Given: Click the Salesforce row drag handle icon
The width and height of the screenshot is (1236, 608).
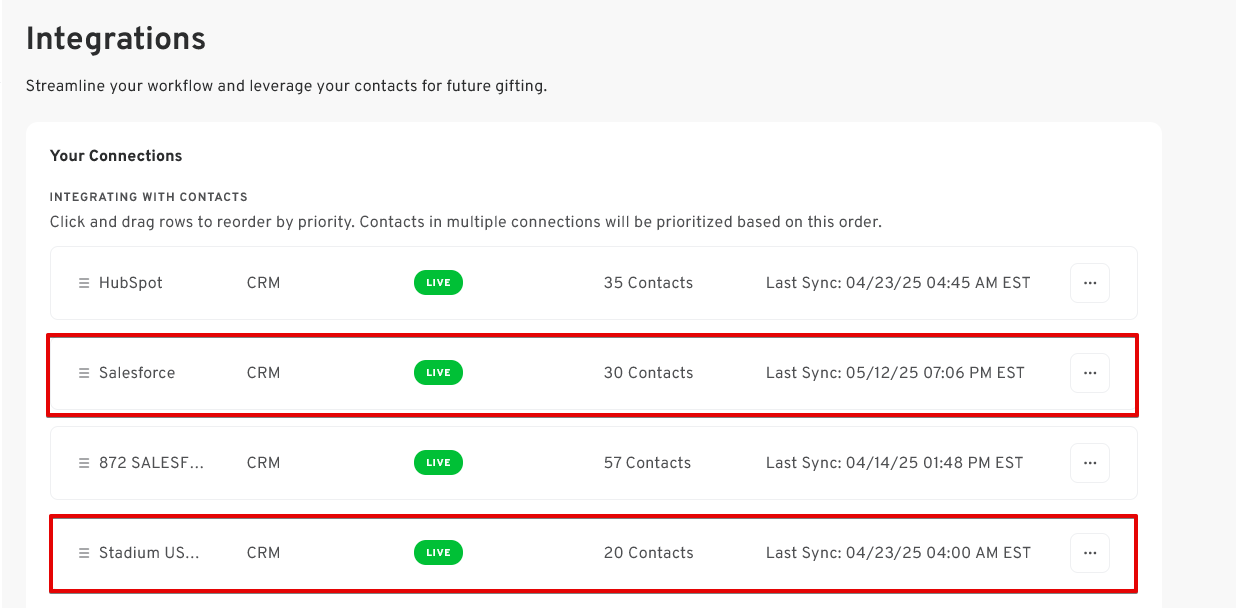Looking at the screenshot, I should [x=84, y=373].
